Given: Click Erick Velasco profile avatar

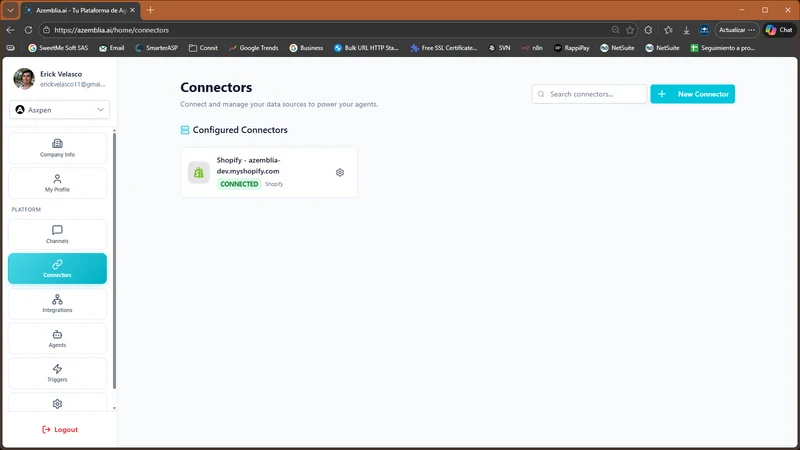Looking at the screenshot, I should [x=24, y=79].
